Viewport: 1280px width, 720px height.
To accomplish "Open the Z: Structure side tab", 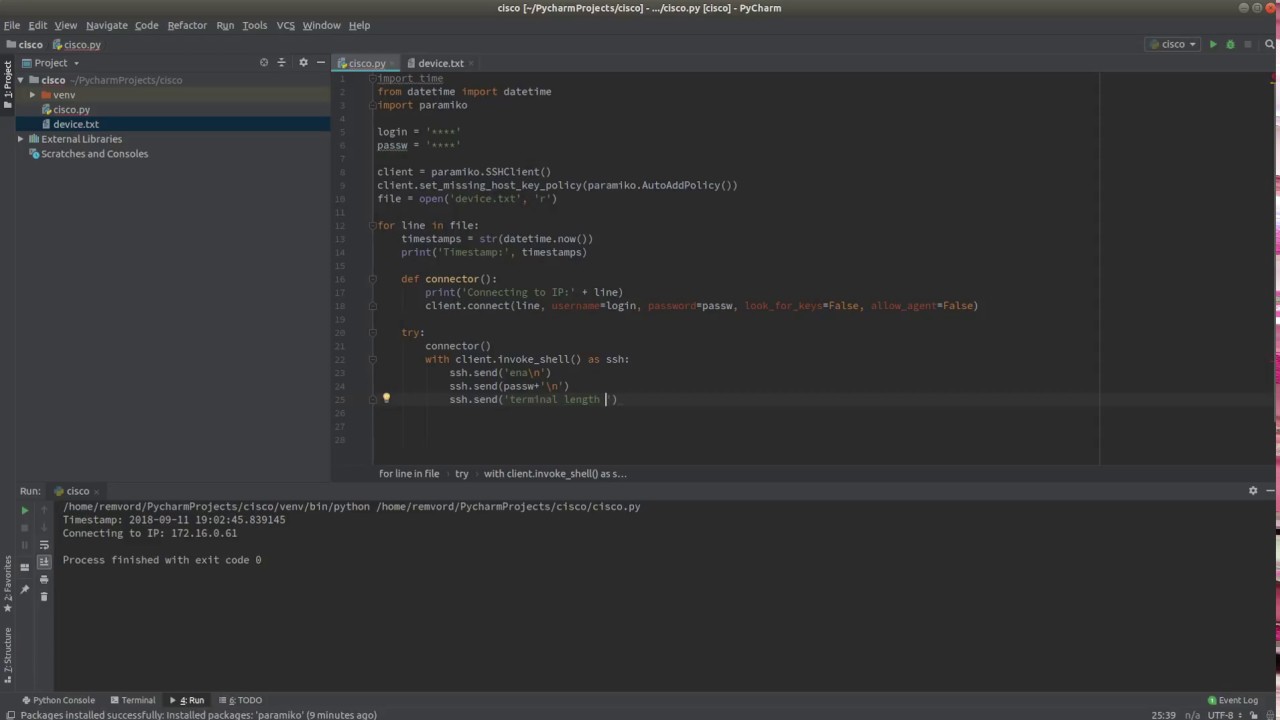I will (x=7, y=655).
